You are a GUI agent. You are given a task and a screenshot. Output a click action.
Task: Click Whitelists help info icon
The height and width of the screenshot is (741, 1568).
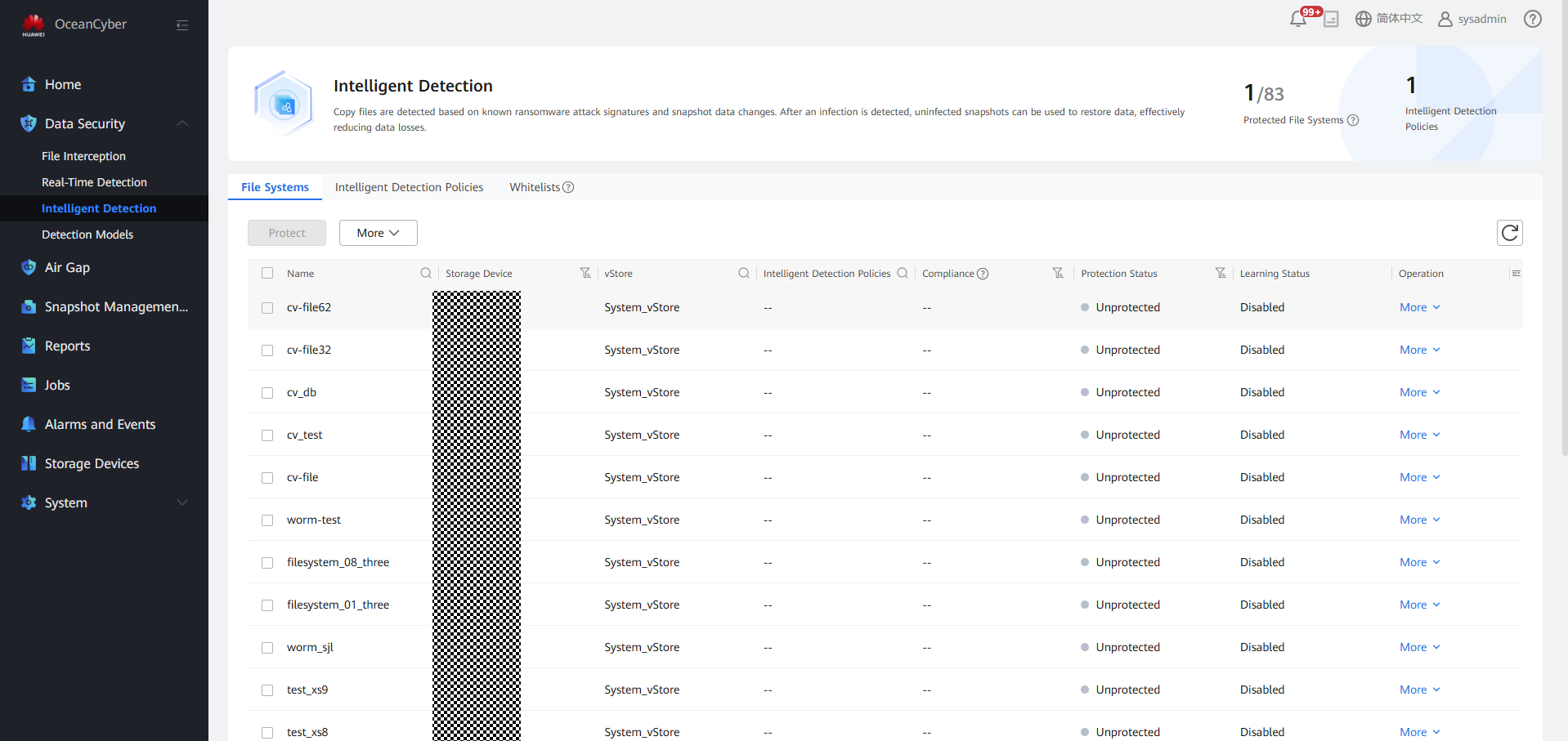pyautogui.click(x=568, y=188)
